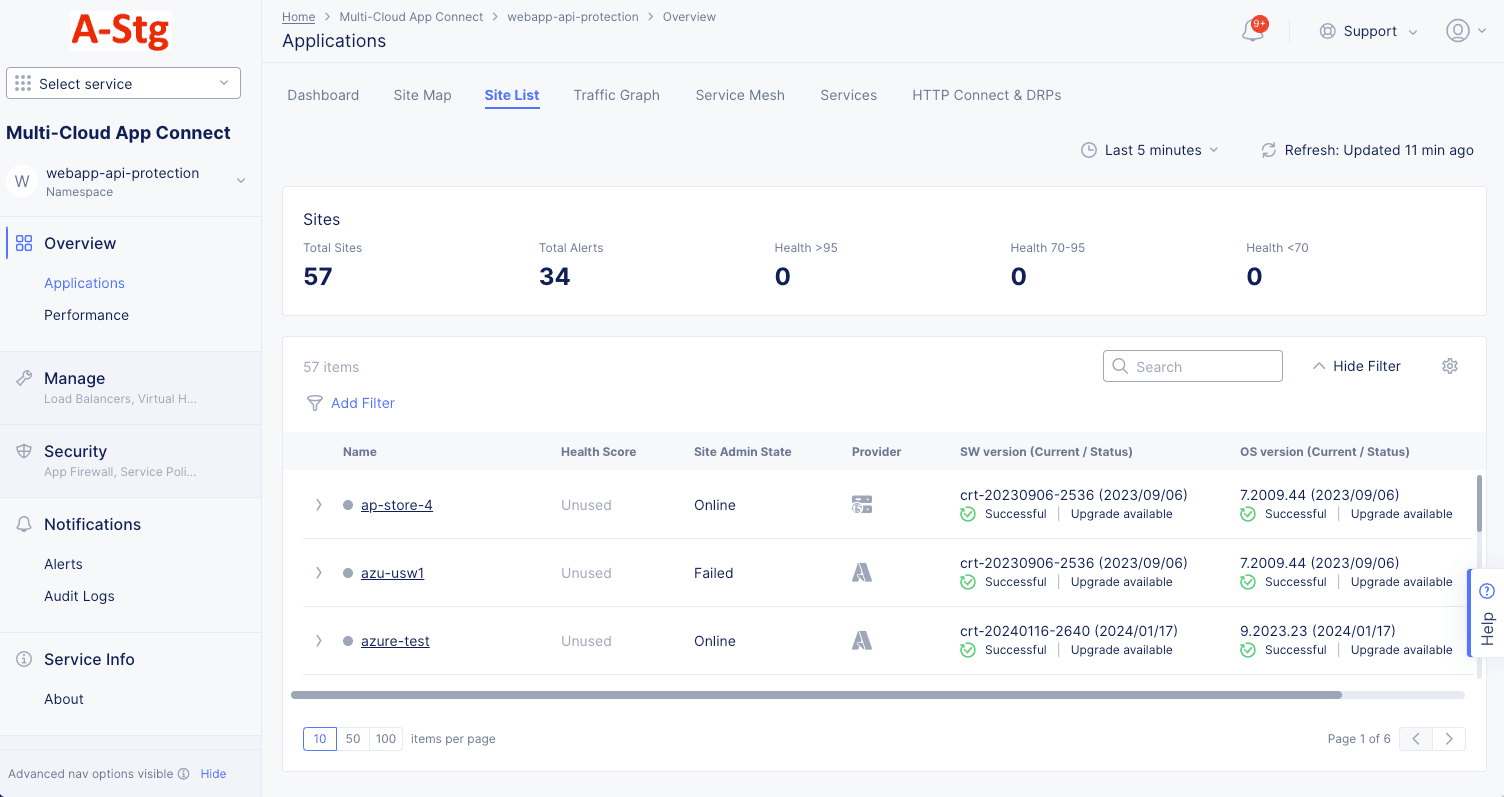Viewport: 1504px width, 797px height.
Task: Go to next page arrow
Action: (x=1449, y=739)
